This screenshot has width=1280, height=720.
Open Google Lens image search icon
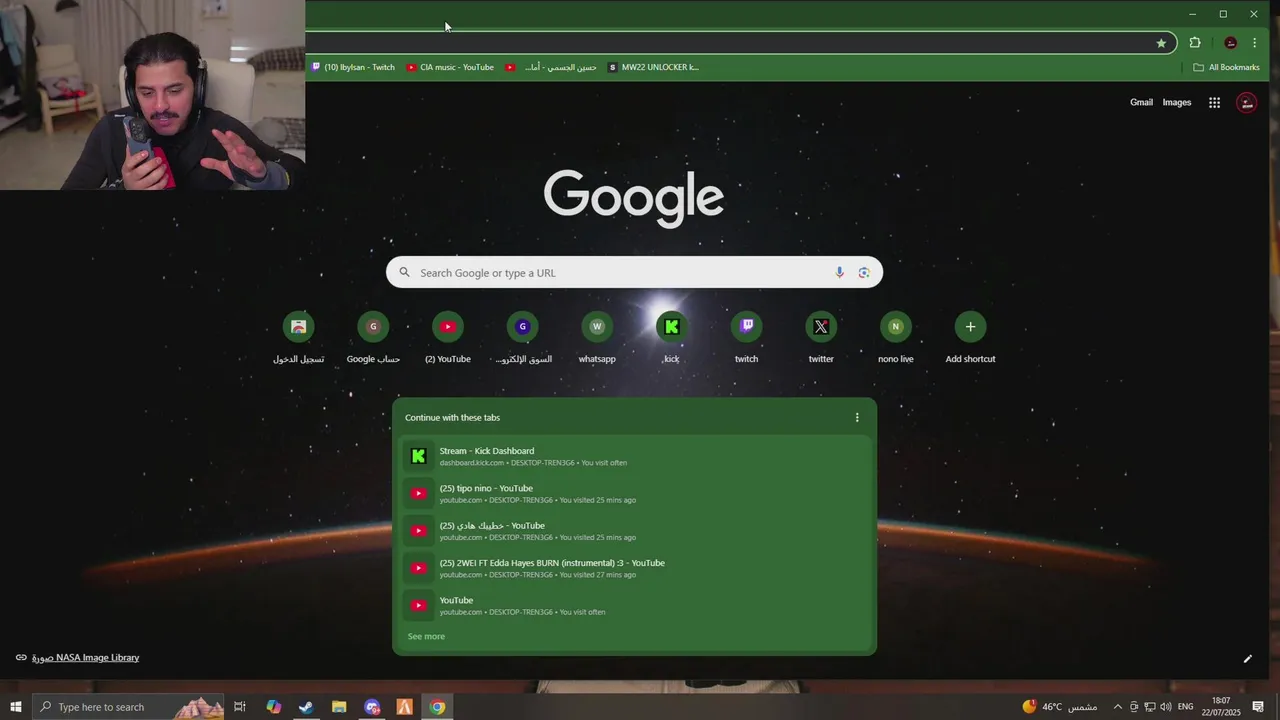(864, 272)
